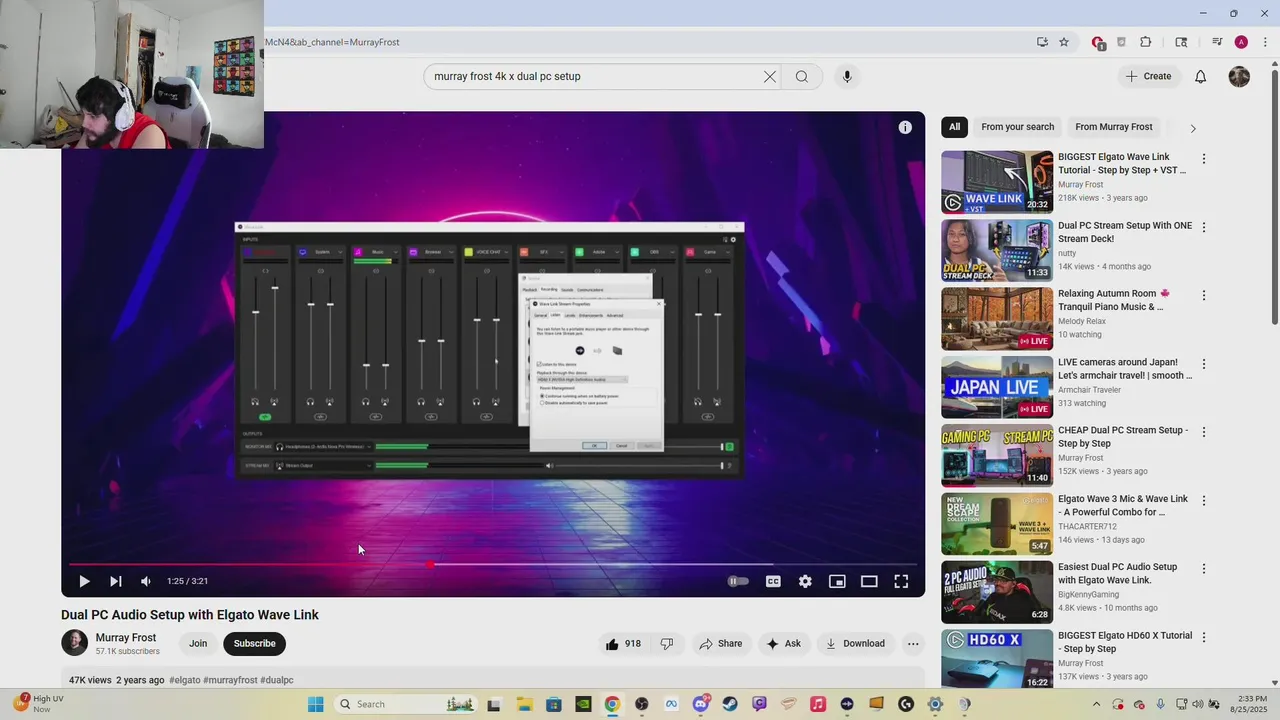Open video settings gear in player
The width and height of the screenshot is (1280, 720).
tap(805, 581)
